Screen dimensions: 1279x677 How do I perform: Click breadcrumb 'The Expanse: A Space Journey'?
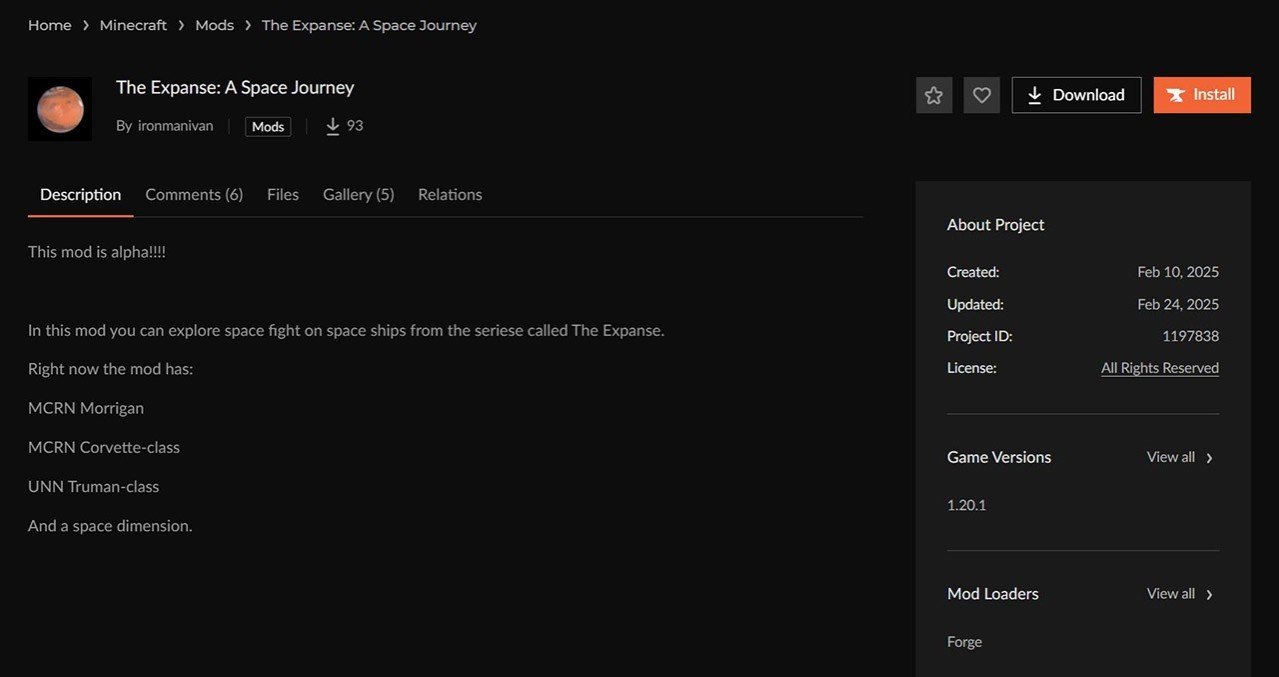(x=369, y=25)
